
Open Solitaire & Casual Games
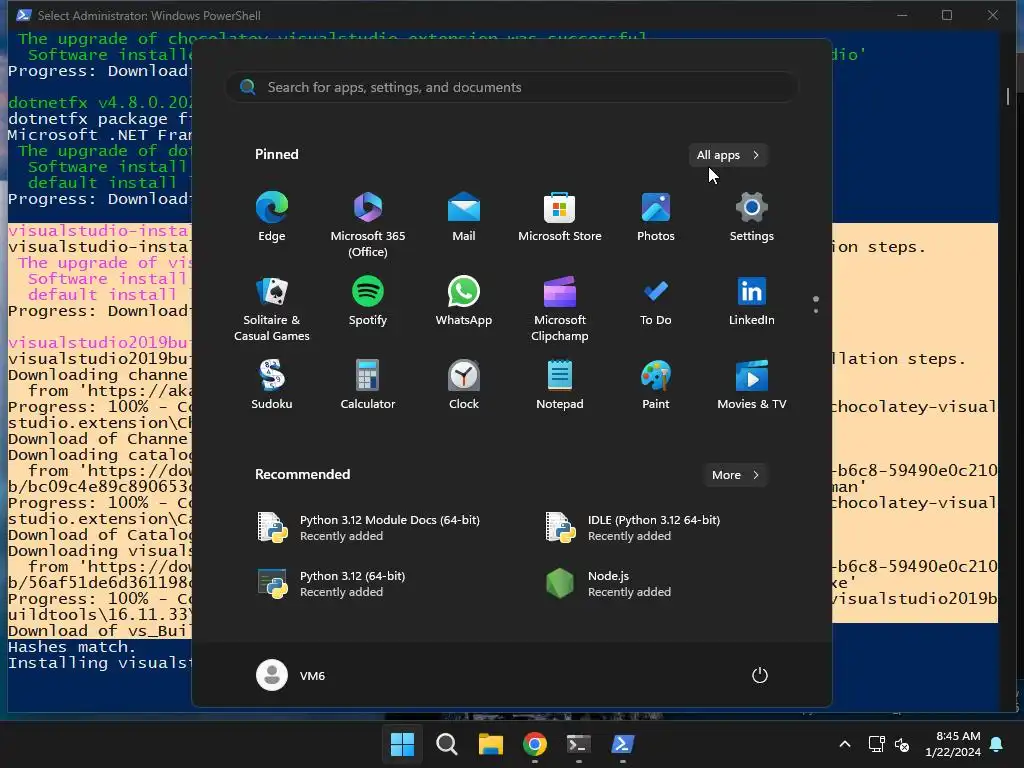point(272,309)
